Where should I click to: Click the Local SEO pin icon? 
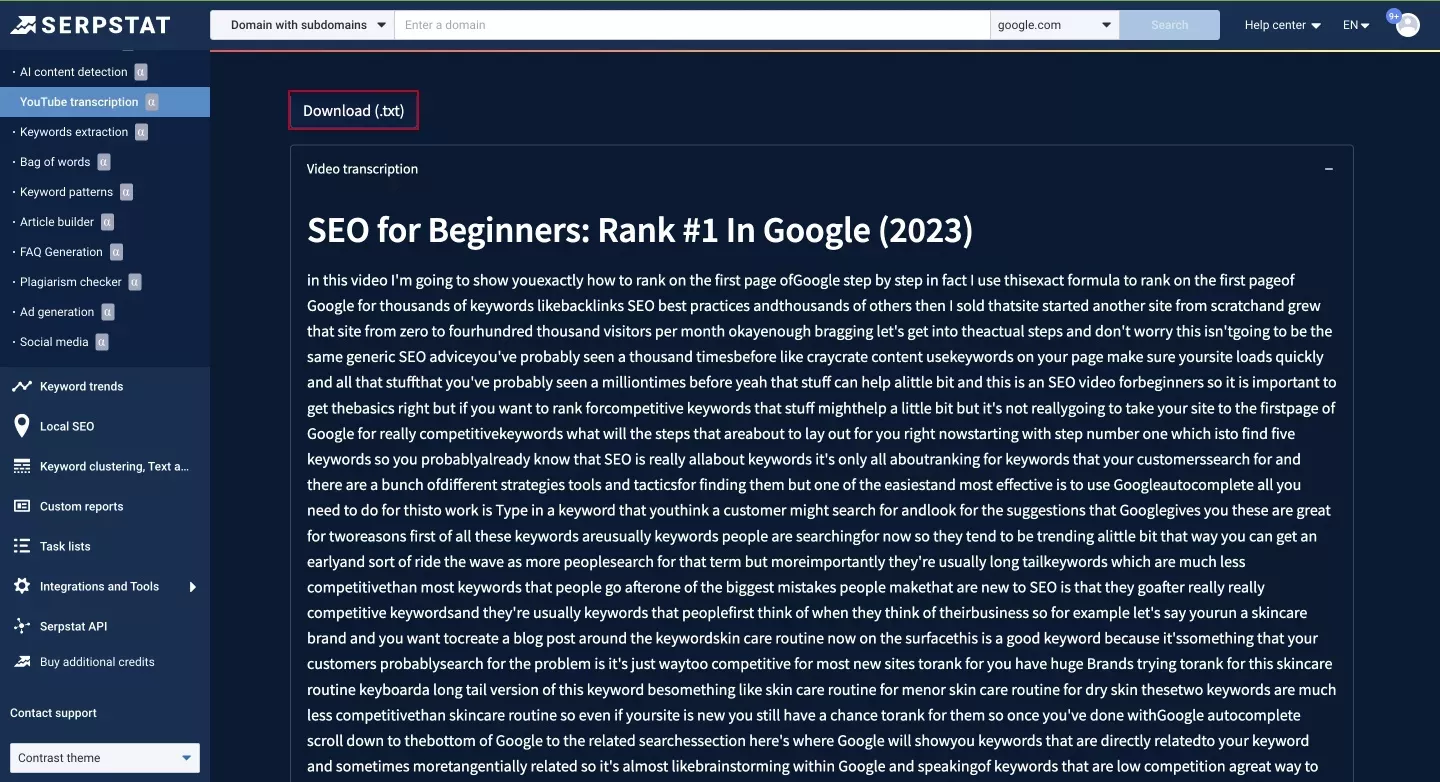click(x=21, y=426)
